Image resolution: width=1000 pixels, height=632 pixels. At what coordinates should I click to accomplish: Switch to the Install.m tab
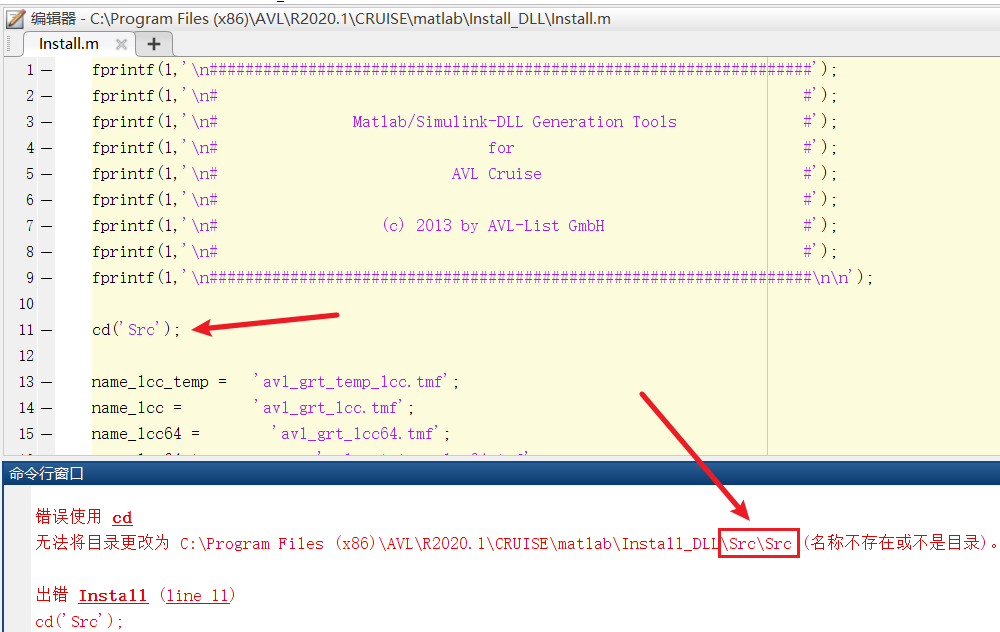pos(68,43)
